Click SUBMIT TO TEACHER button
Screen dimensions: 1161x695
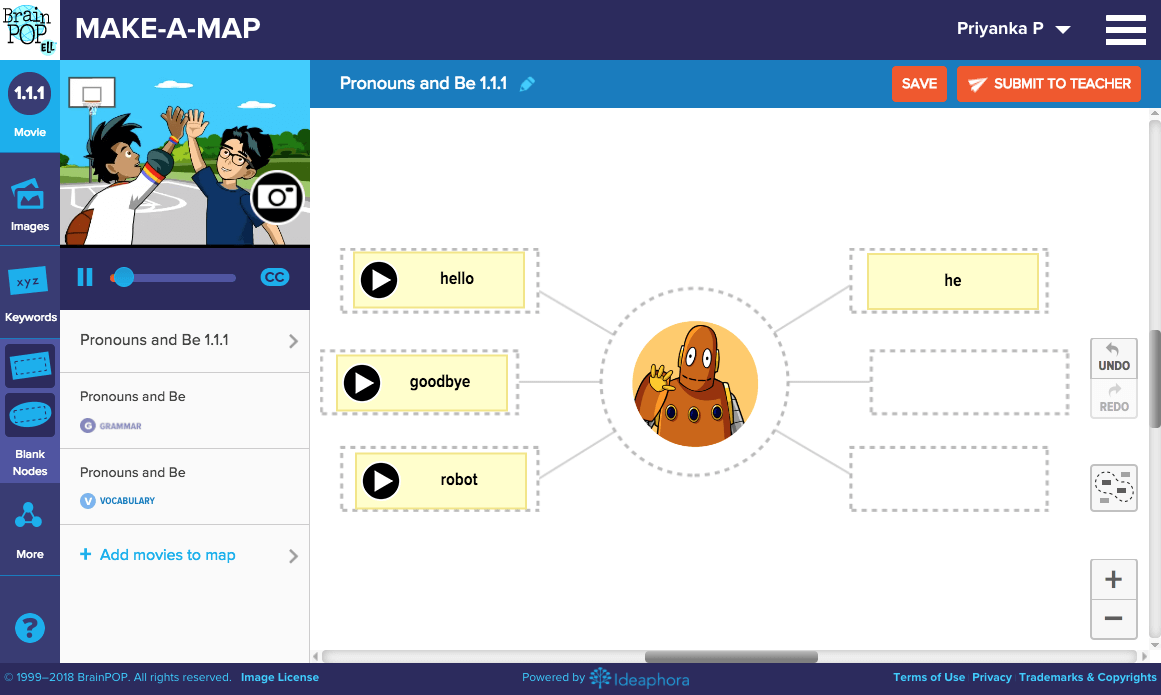1049,84
